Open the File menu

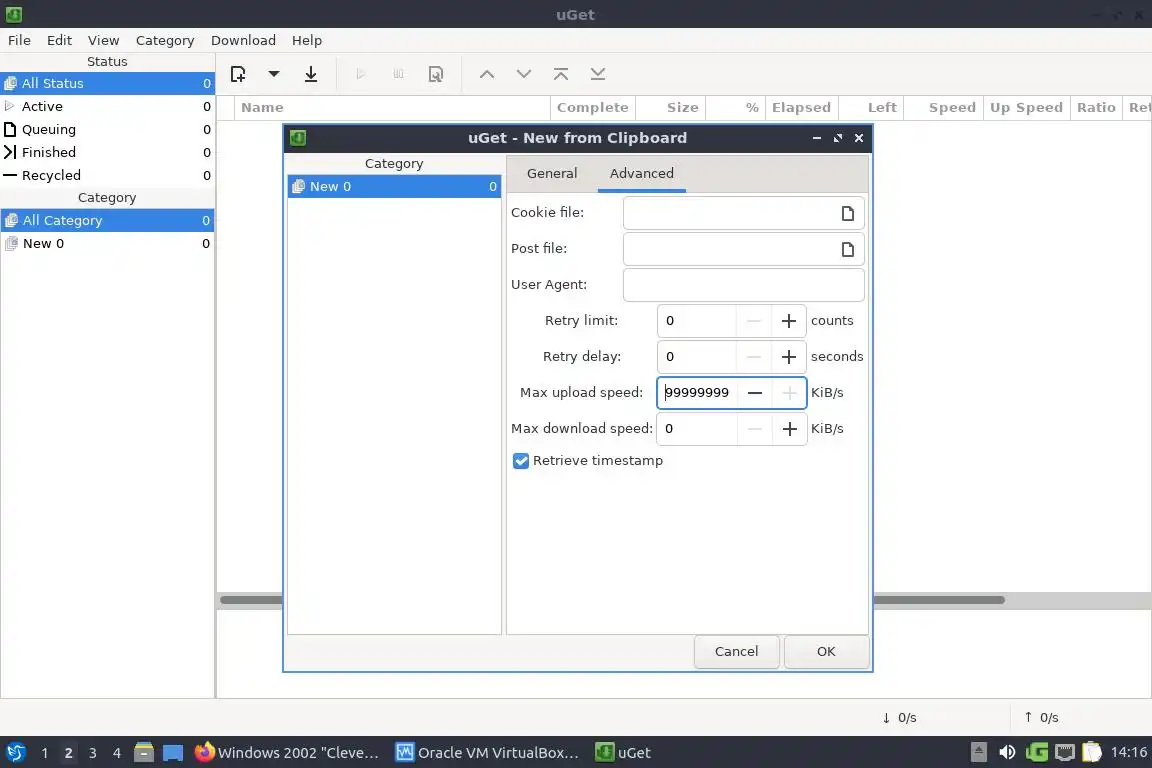point(19,40)
